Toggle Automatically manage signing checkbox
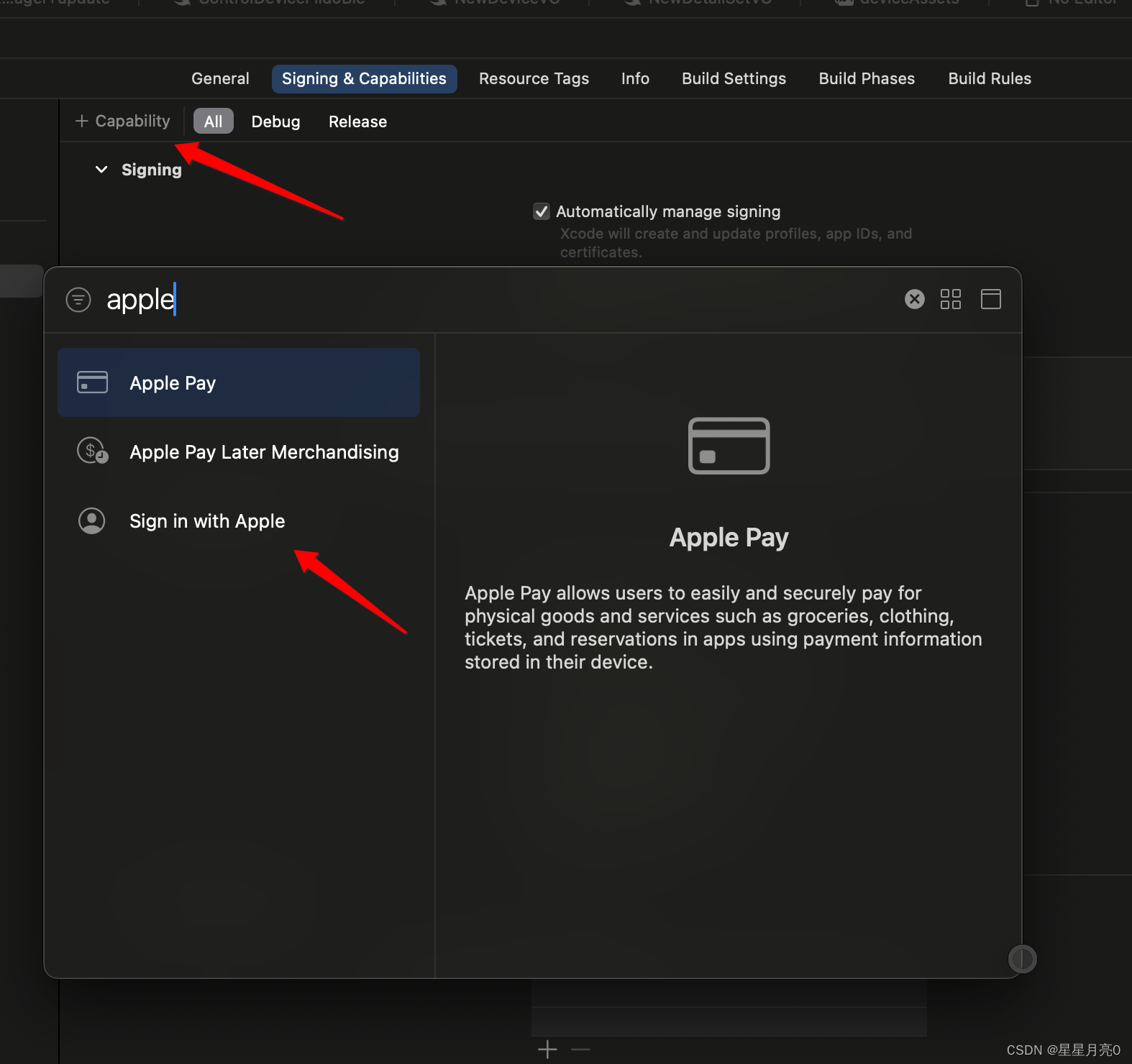 (542, 211)
